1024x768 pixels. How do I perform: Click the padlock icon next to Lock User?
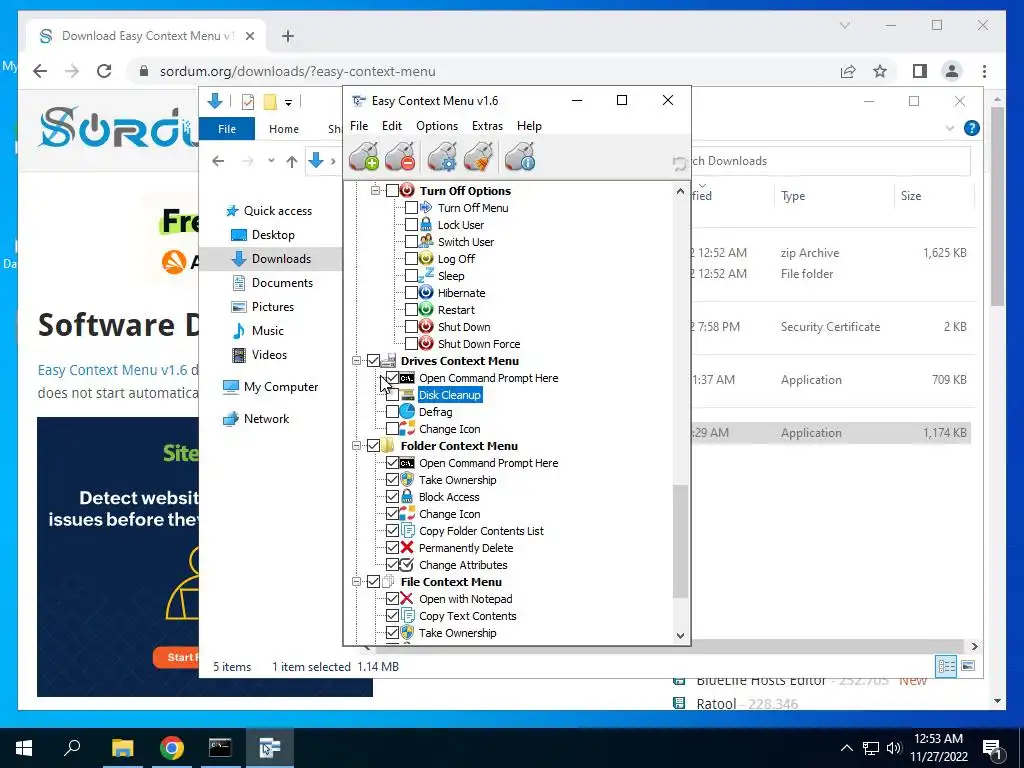click(x=426, y=225)
